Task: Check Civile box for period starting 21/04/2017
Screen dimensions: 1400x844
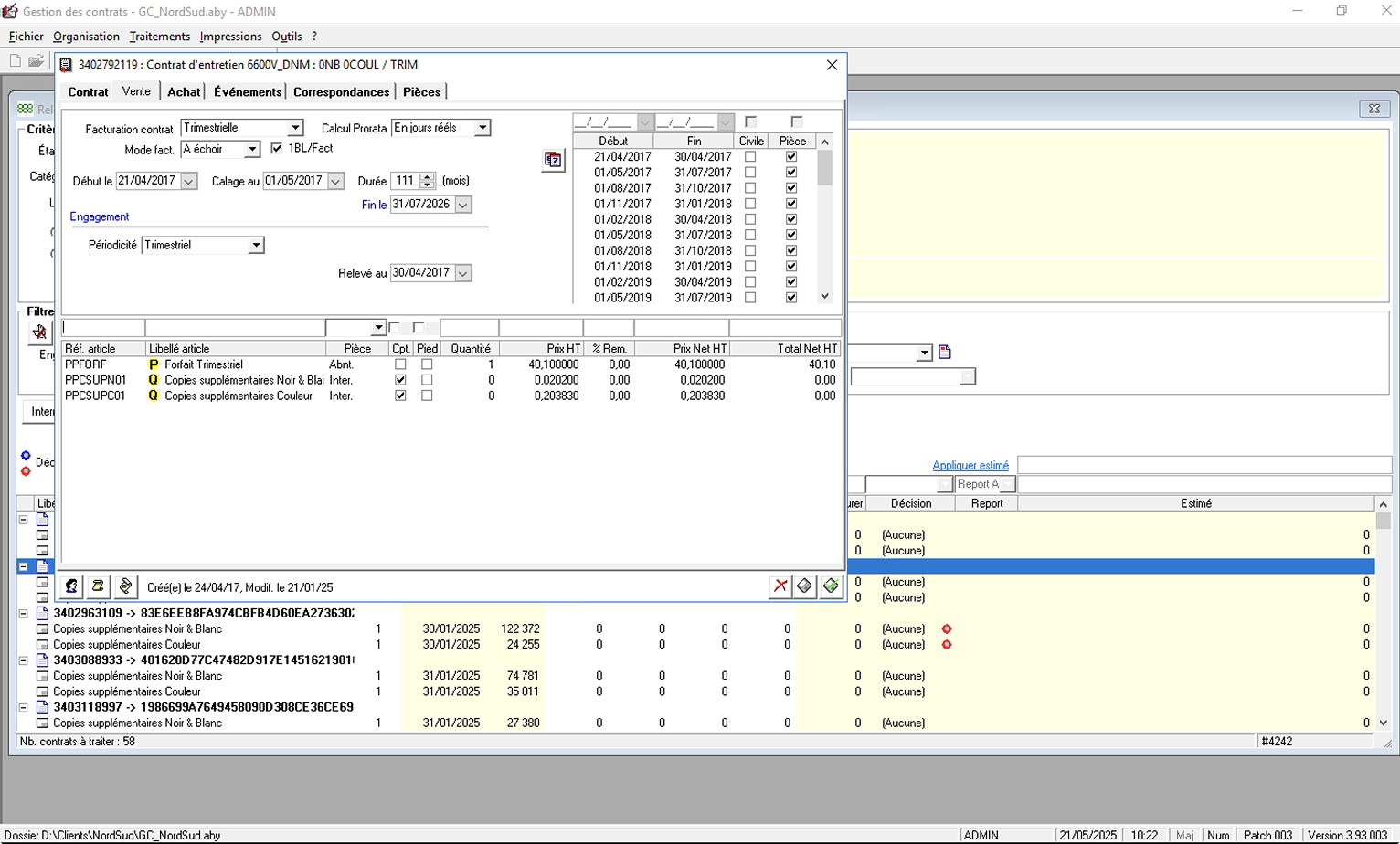Action: tap(750, 157)
